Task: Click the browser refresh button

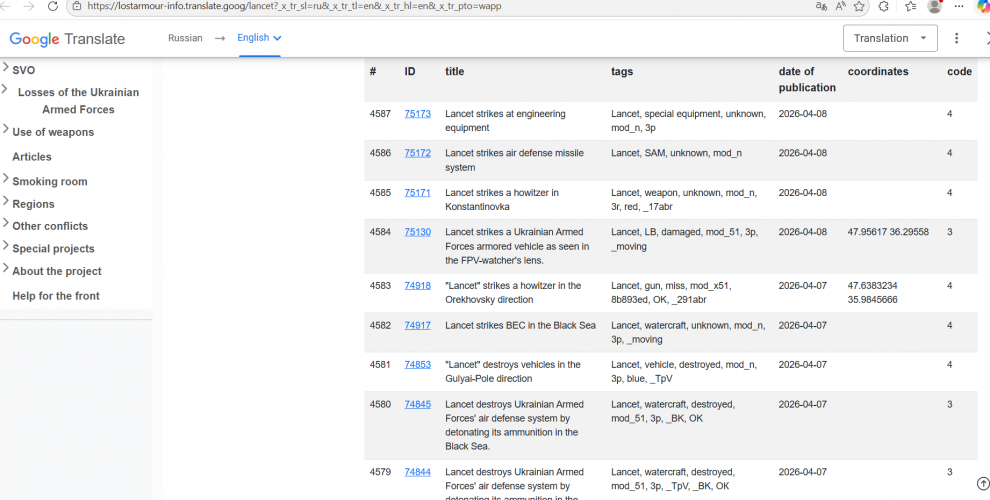Action: pos(52,6)
